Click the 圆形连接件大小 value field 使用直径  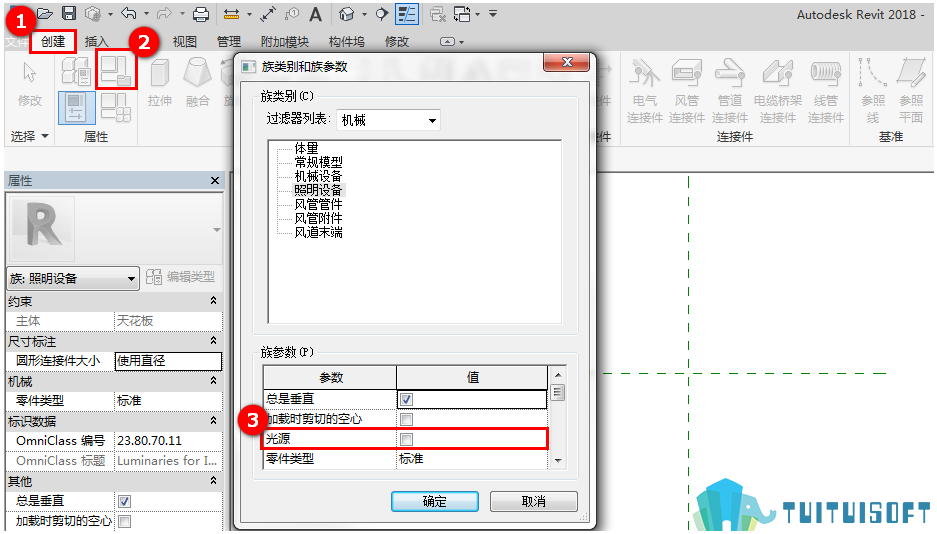tap(168, 361)
